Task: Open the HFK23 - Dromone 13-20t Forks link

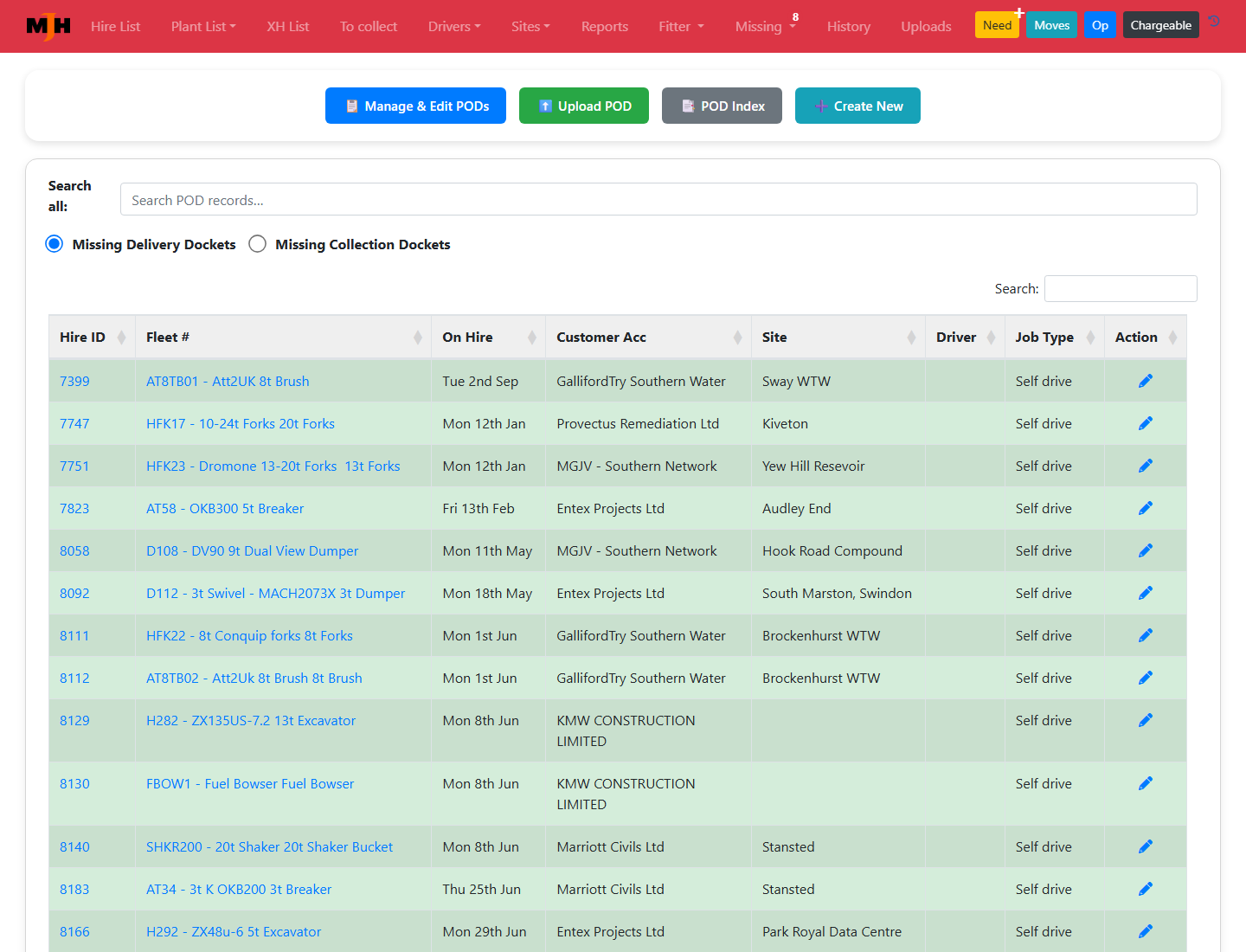Action: pyautogui.click(x=273, y=466)
